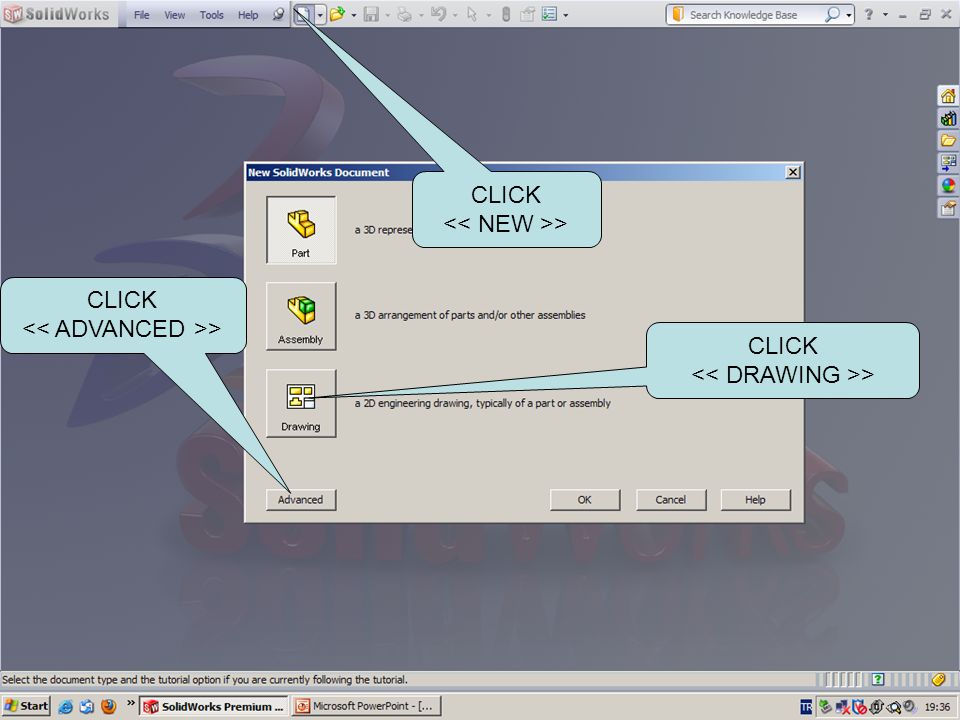Cancel the New SolidWorks Document dialog
The image size is (960, 720).
671,500
